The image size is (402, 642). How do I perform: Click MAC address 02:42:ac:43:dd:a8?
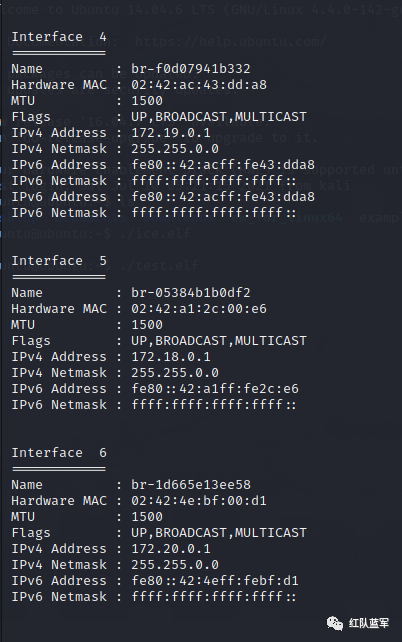tap(199, 85)
